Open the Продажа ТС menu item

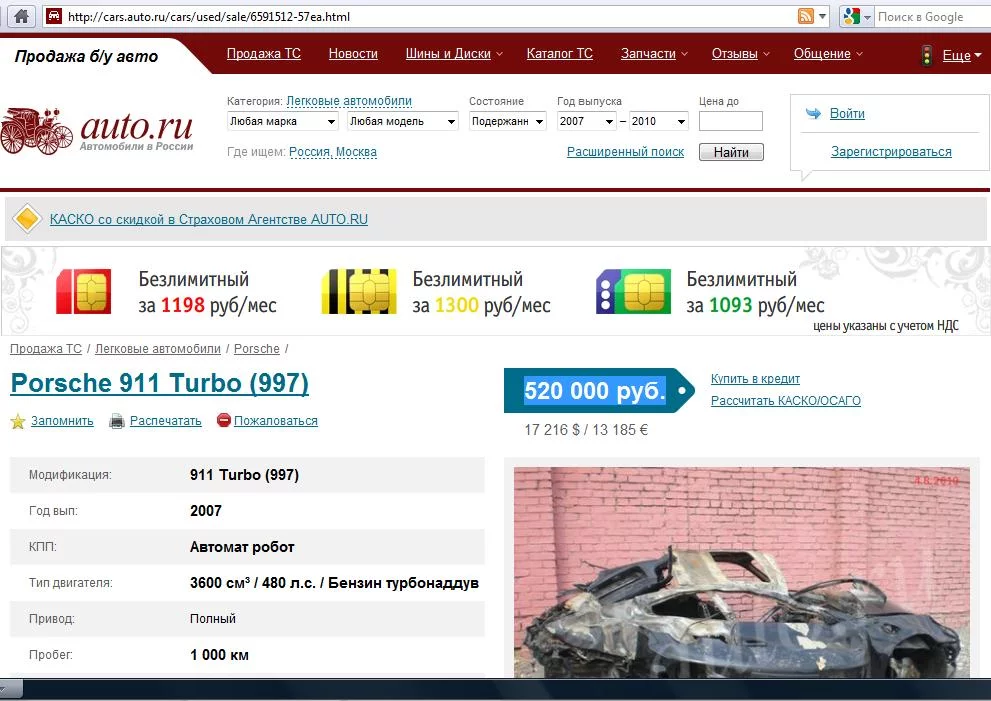click(264, 54)
